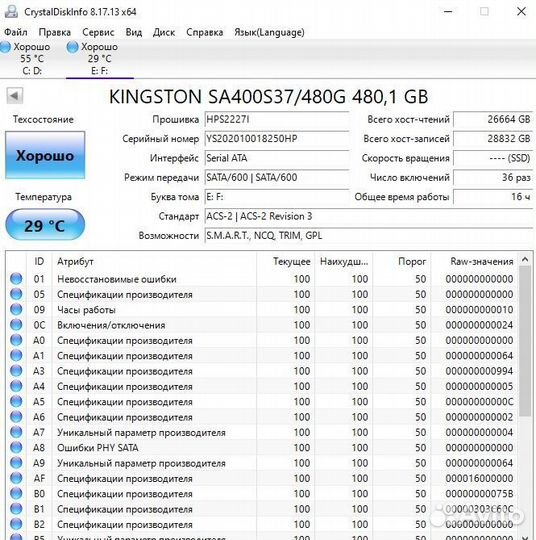The image size is (536, 540).
Task: Click power-on count value 36 раз
Action: pyautogui.click(x=493, y=177)
